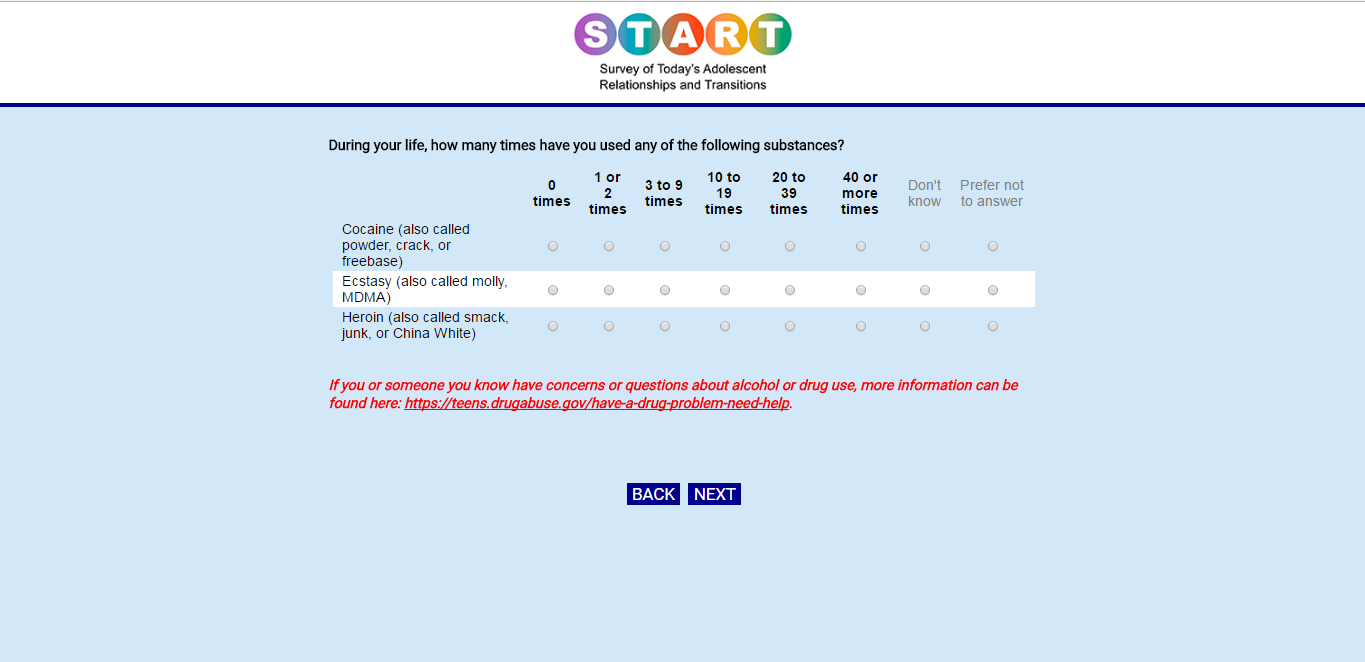The width and height of the screenshot is (1365, 662).
Task: Select 40 or more times for Cocaine
Action: click(861, 246)
